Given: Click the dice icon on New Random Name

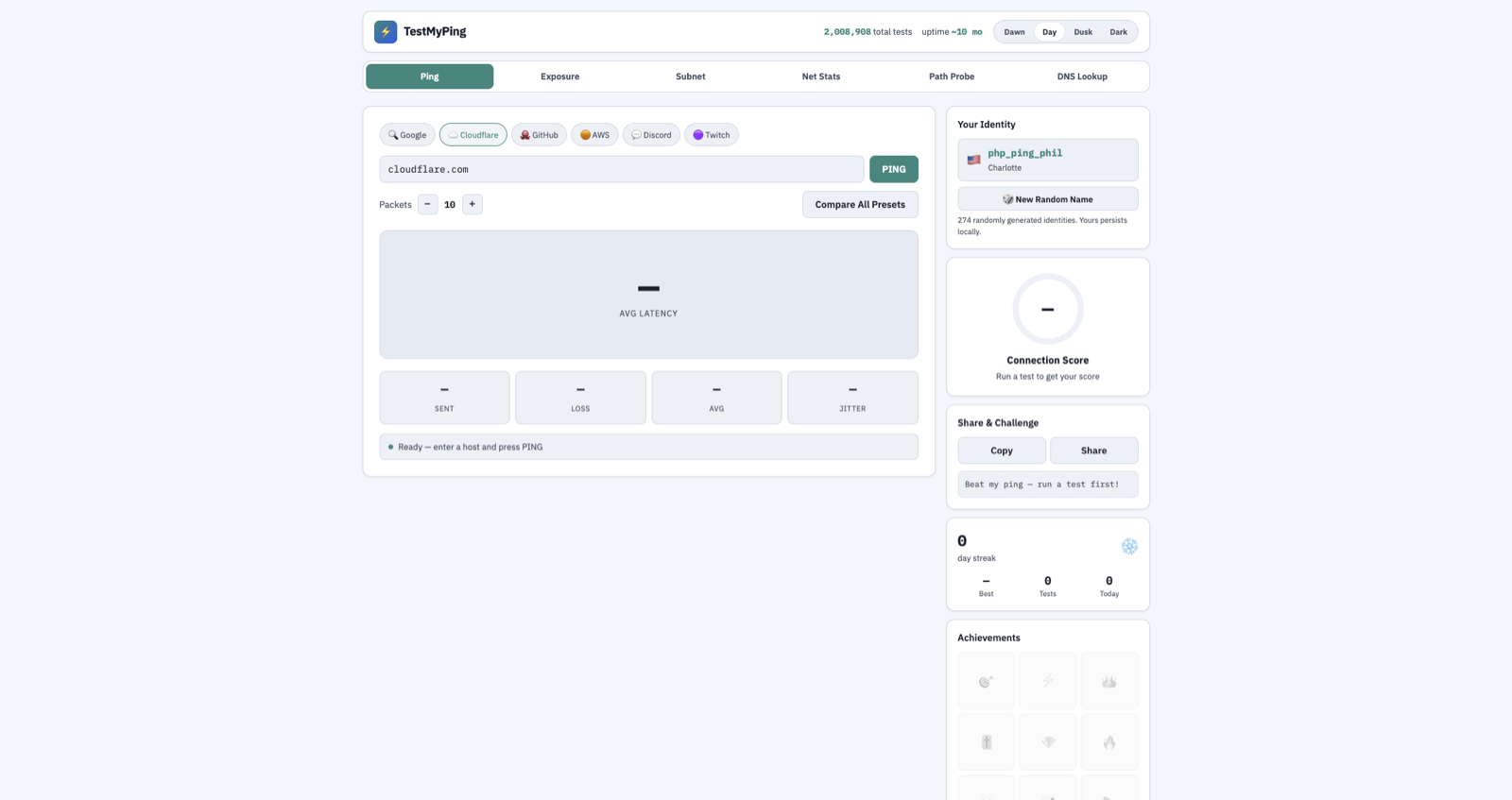Looking at the screenshot, I should (1007, 199).
